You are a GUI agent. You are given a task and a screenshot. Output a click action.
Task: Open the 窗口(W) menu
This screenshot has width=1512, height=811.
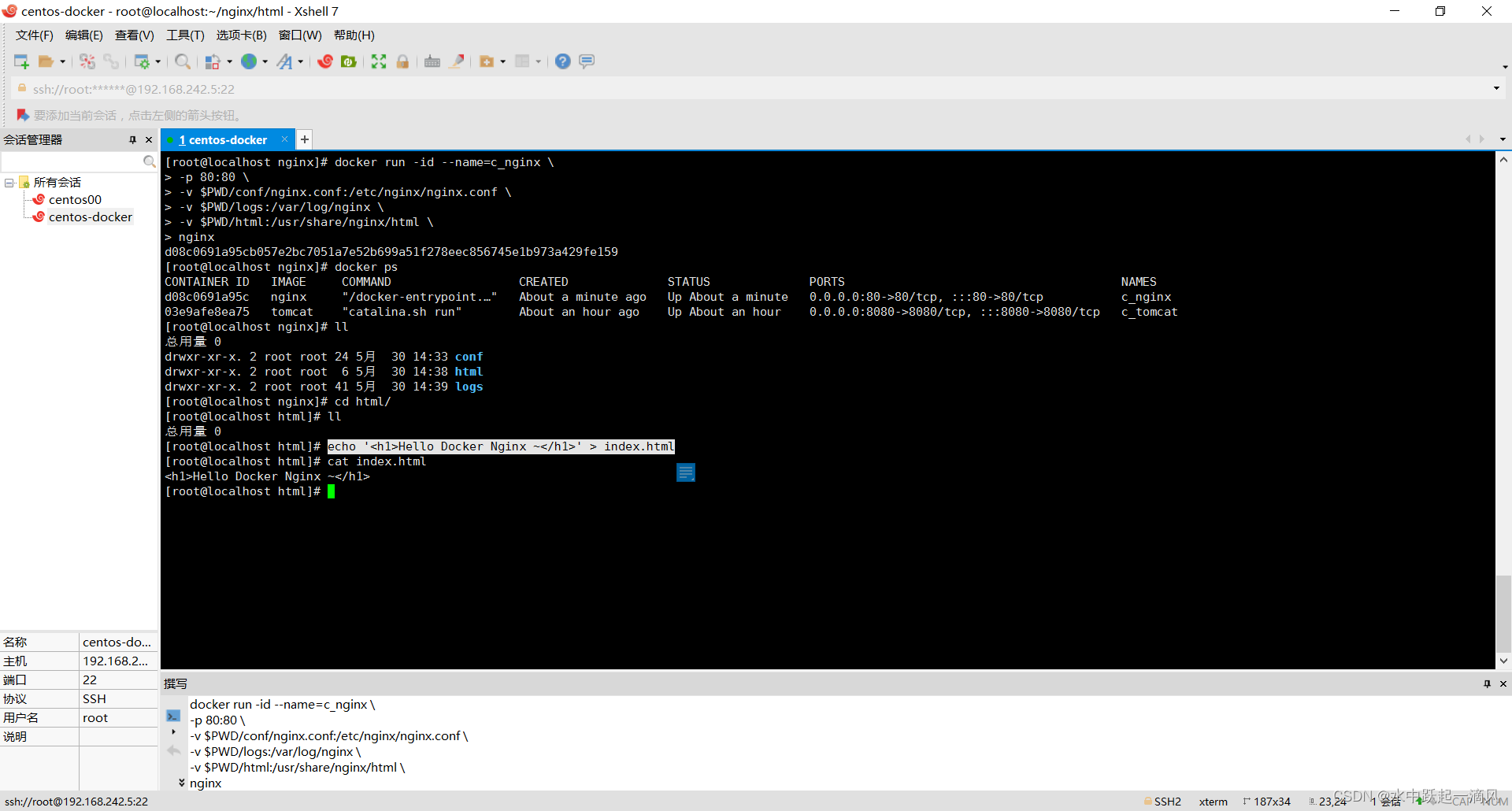coord(300,35)
